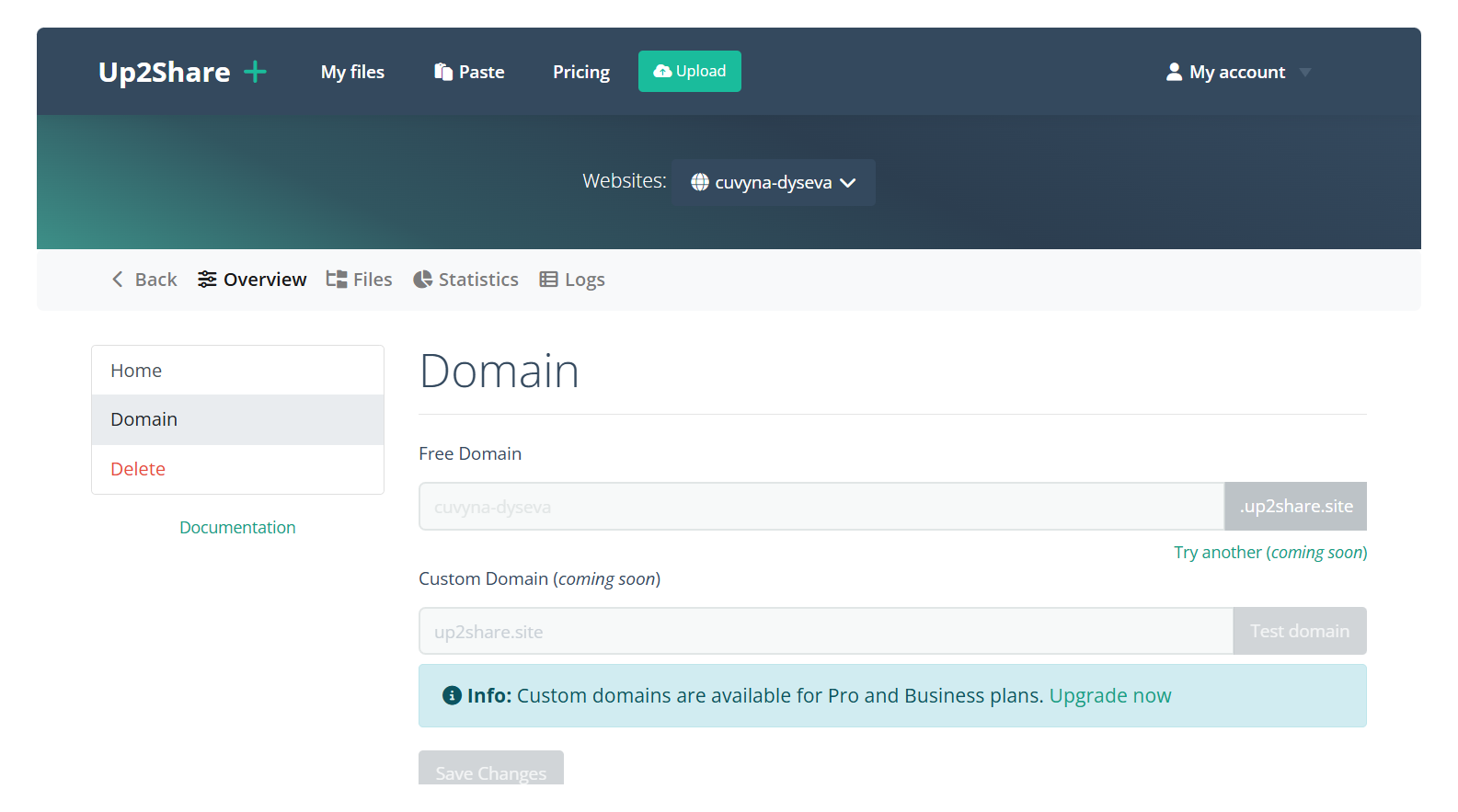
Task: Go to the Pricing page
Action: pyautogui.click(x=581, y=72)
